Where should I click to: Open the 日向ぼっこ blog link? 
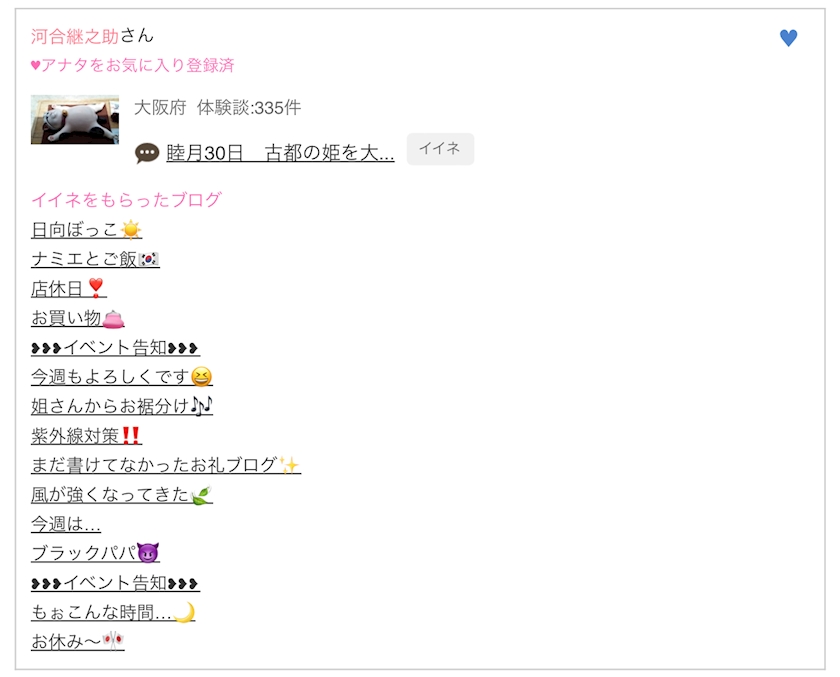coord(87,230)
